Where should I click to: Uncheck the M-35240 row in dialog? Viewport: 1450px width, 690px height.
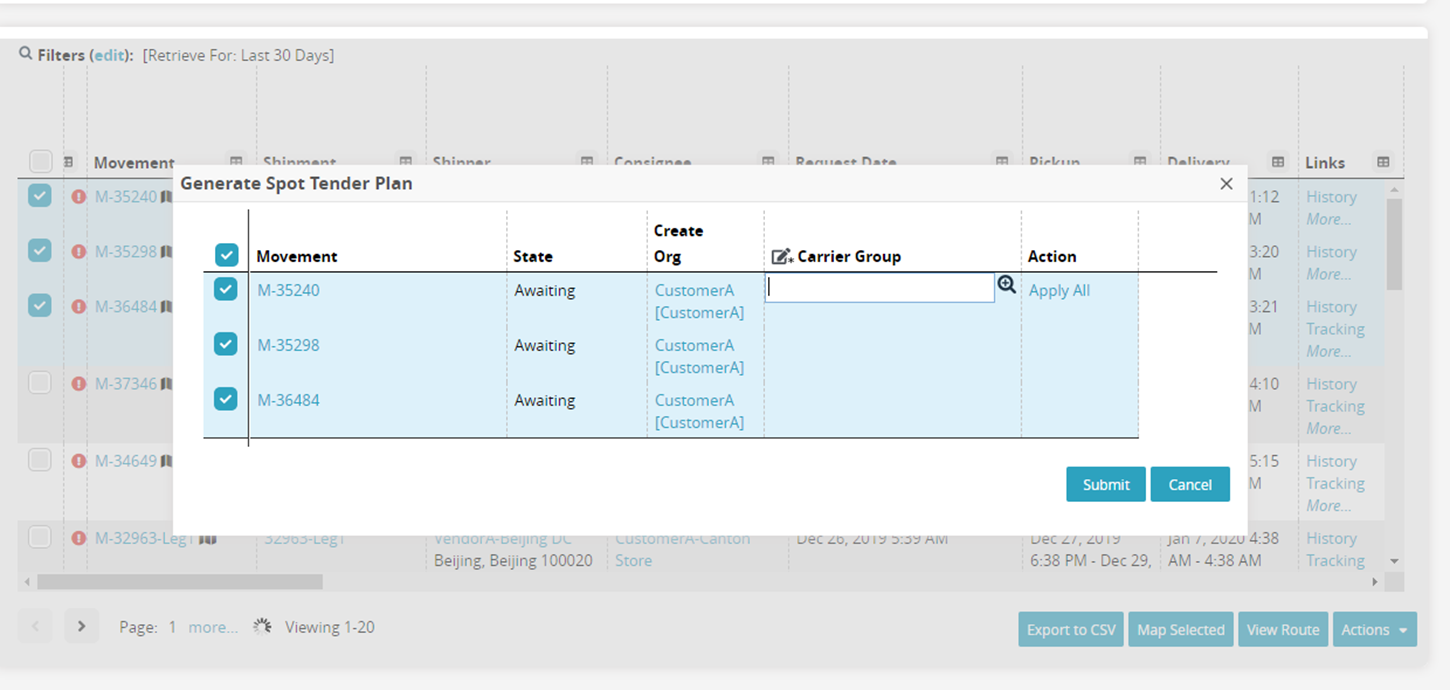coord(226,290)
